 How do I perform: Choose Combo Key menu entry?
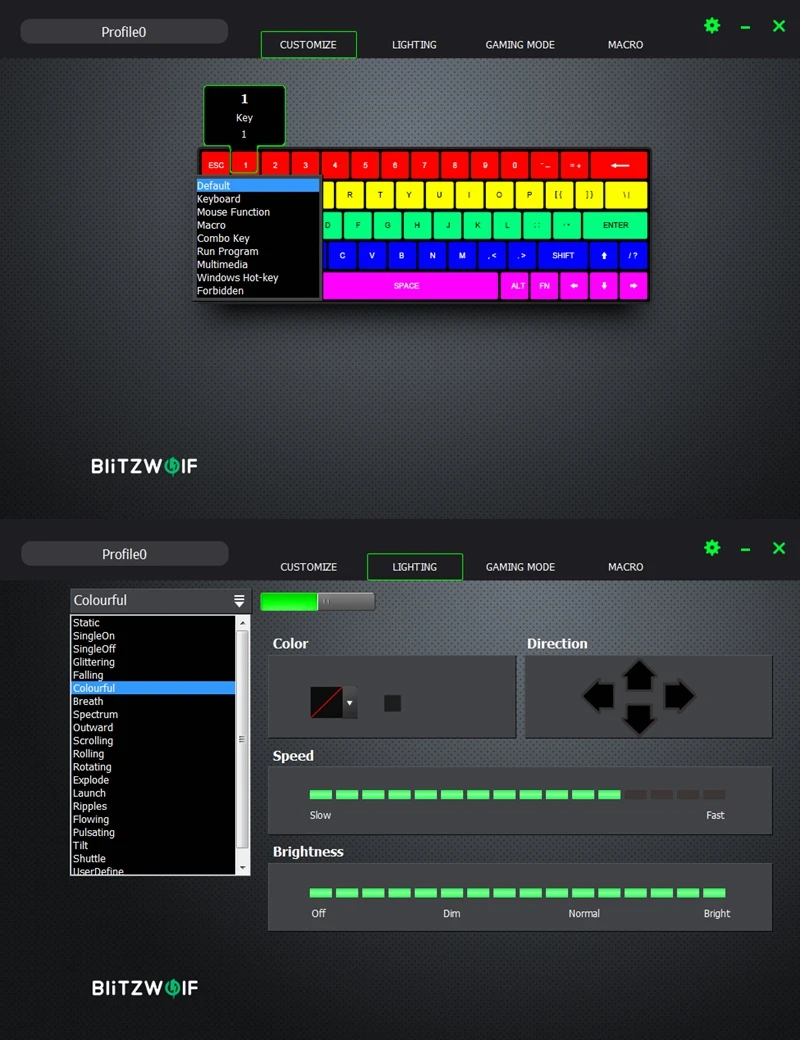258,238
